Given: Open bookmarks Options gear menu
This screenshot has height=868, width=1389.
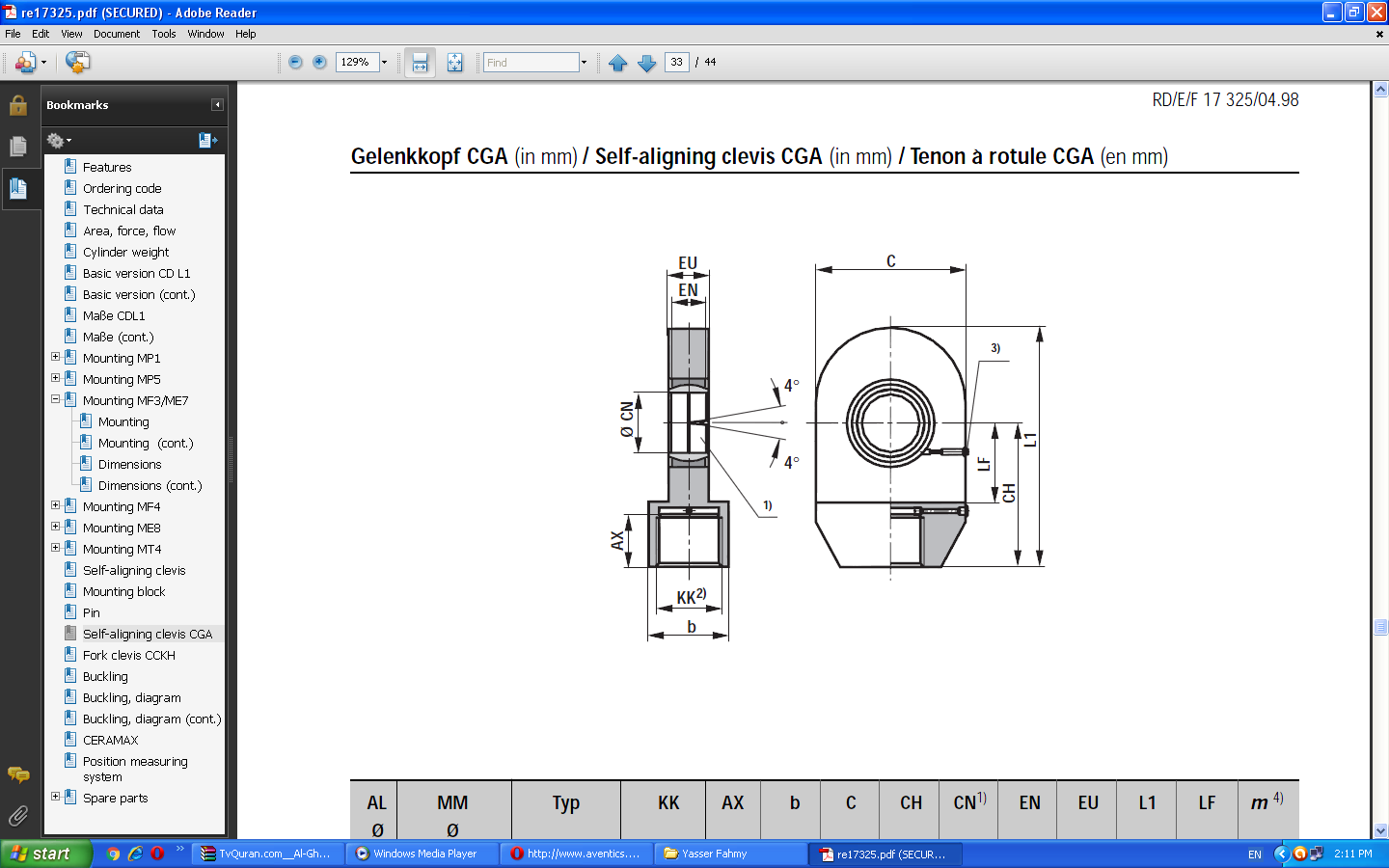Looking at the screenshot, I should 59,141.
